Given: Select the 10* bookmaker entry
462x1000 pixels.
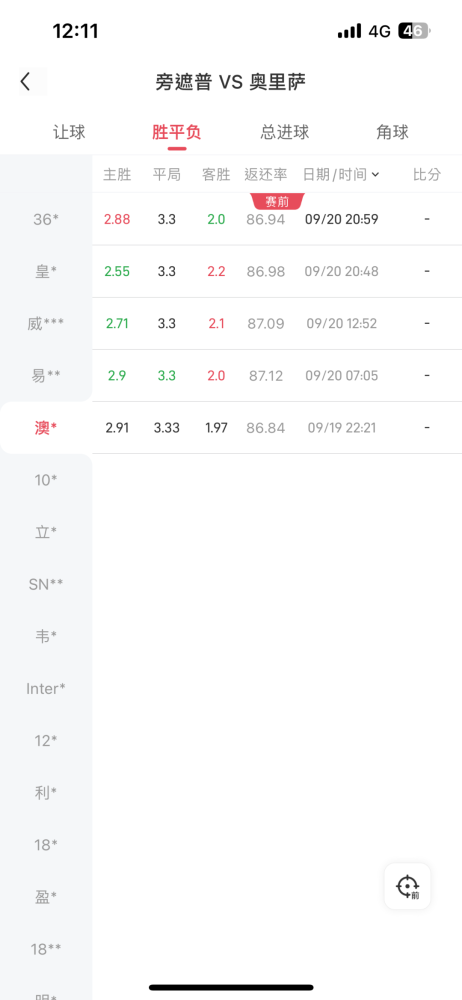Looking at the screenshot, I should tap(46, 480).
